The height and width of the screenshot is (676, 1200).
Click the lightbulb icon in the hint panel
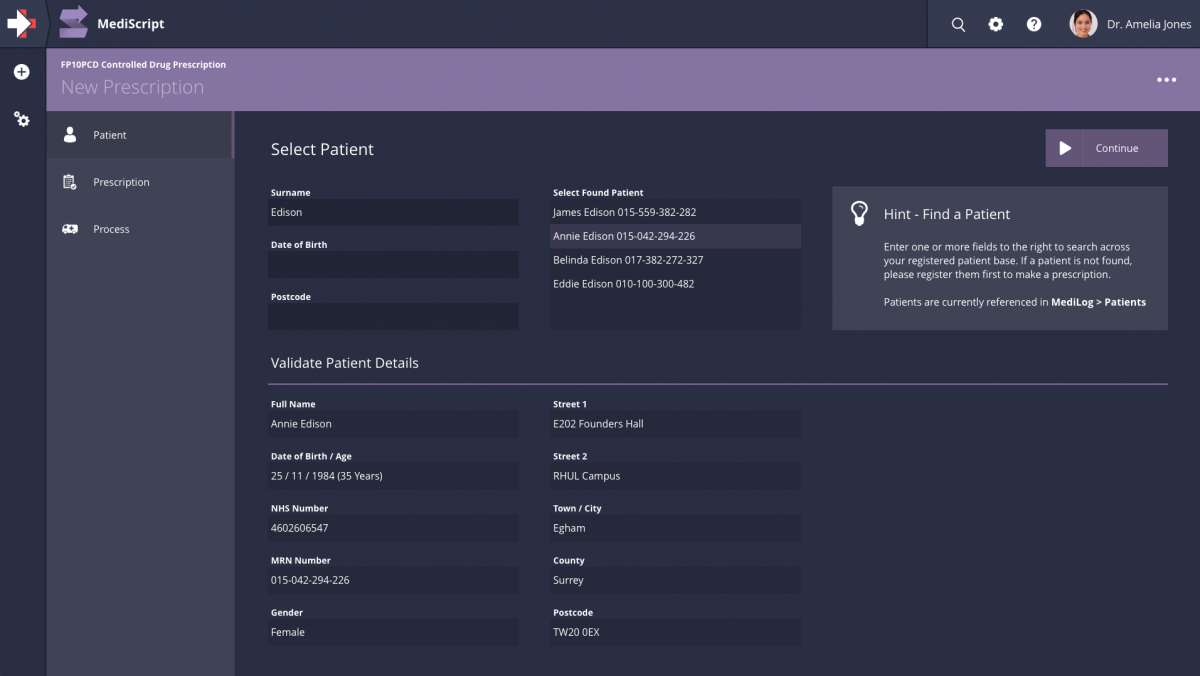click(x=860, y=212)
